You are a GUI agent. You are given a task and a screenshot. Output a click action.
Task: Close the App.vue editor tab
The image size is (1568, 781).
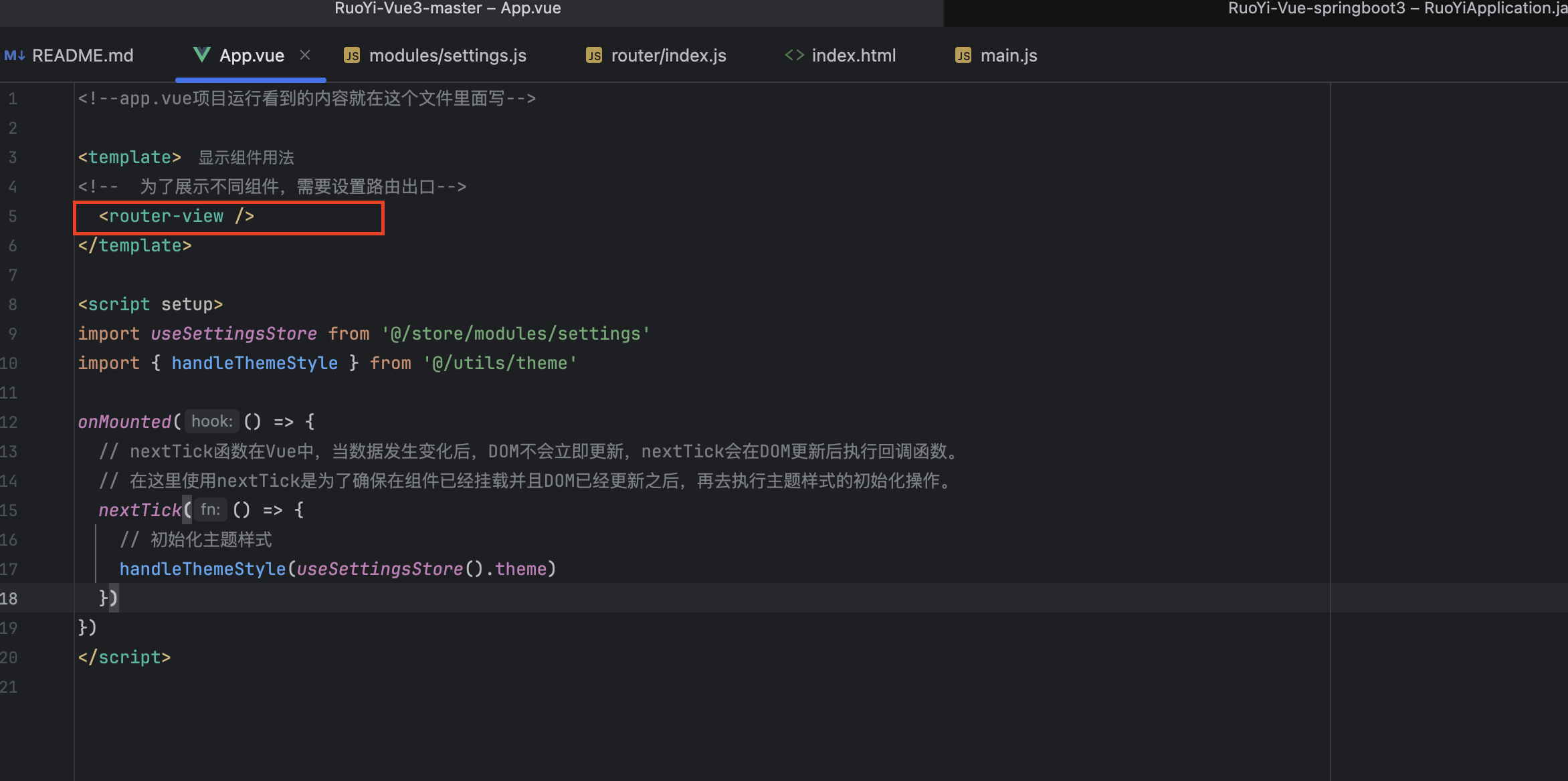point(305,55)
